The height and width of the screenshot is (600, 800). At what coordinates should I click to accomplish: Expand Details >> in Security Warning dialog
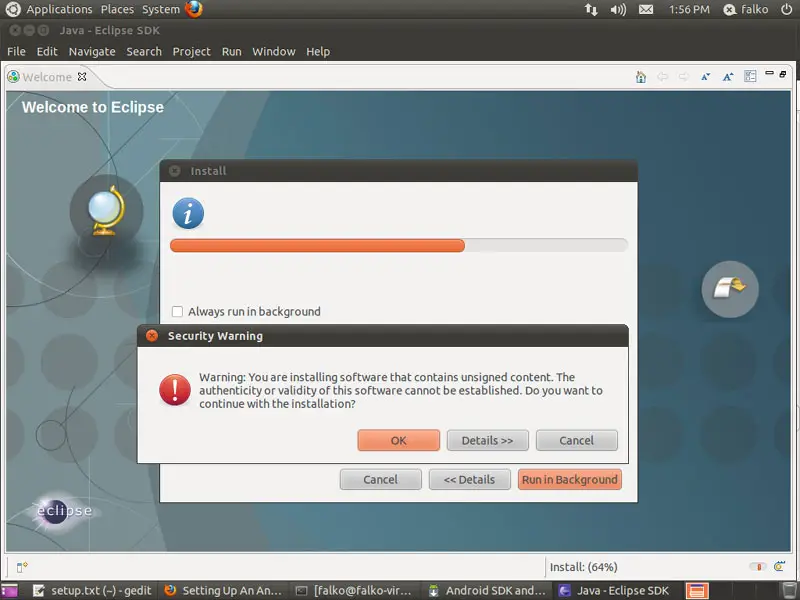[487, 440]
